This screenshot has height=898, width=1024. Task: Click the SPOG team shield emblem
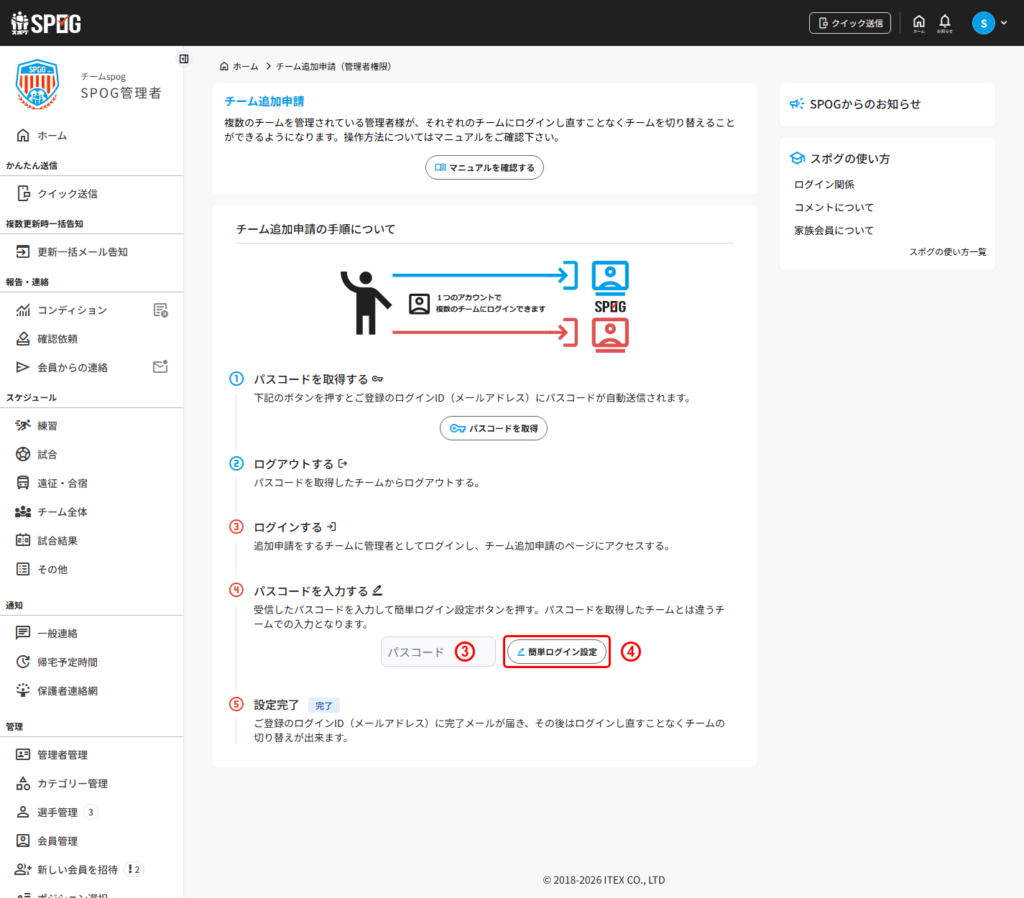38,84
